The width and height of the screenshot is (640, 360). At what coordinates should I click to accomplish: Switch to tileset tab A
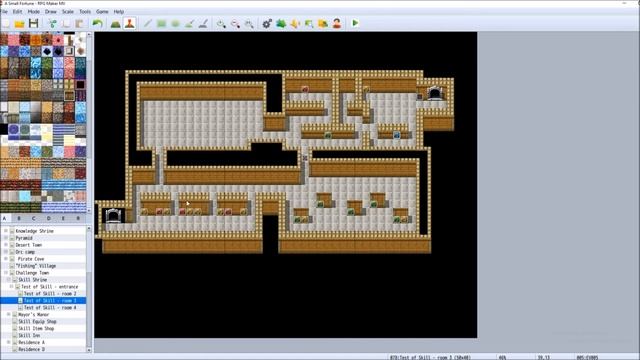tap(5, 218)
